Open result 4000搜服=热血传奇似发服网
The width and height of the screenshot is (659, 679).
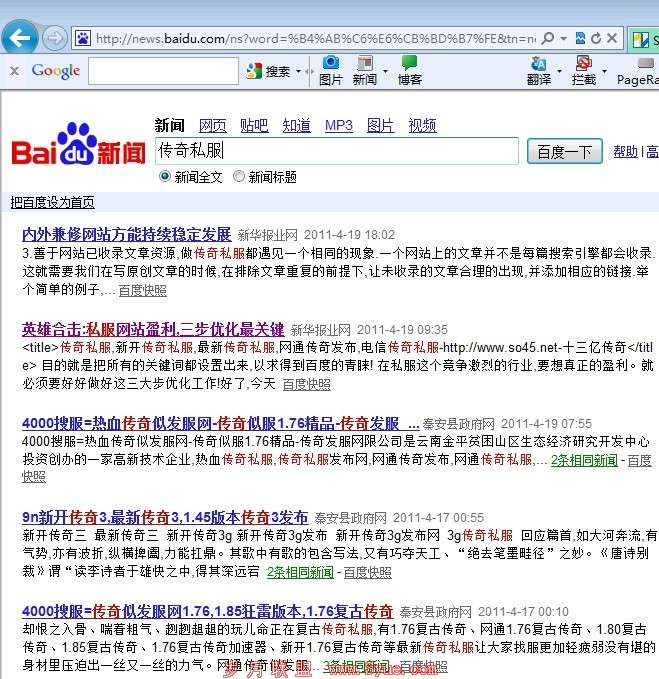[220, 423]
